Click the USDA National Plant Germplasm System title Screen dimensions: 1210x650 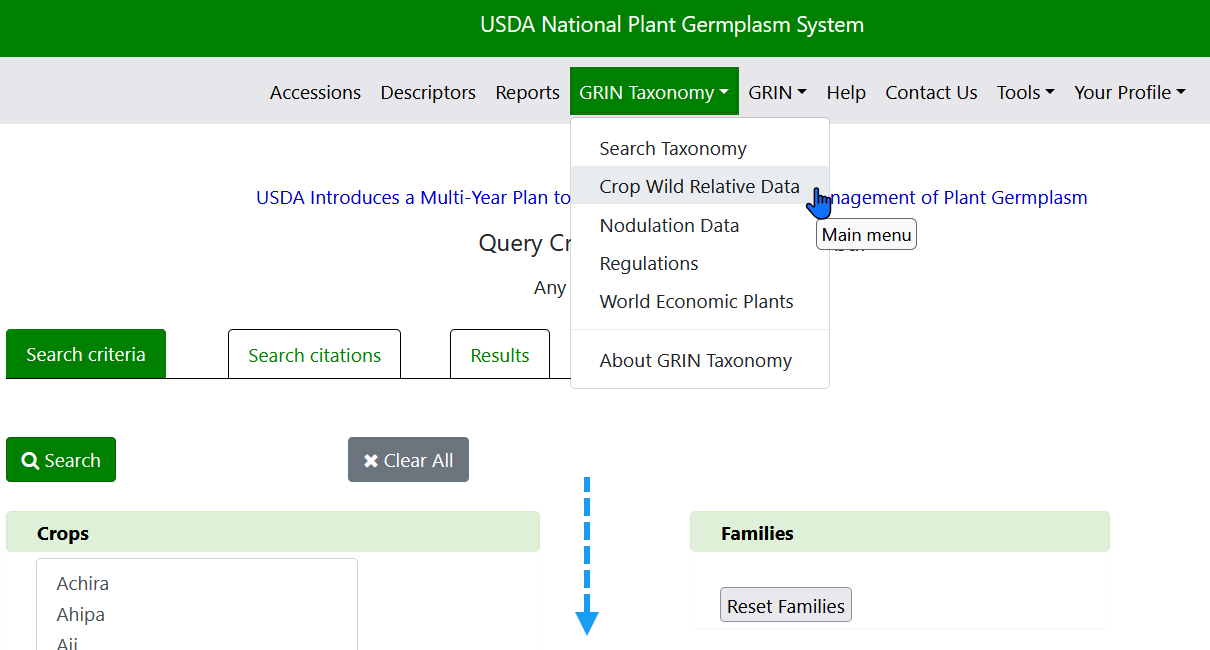tap(672, 25)
